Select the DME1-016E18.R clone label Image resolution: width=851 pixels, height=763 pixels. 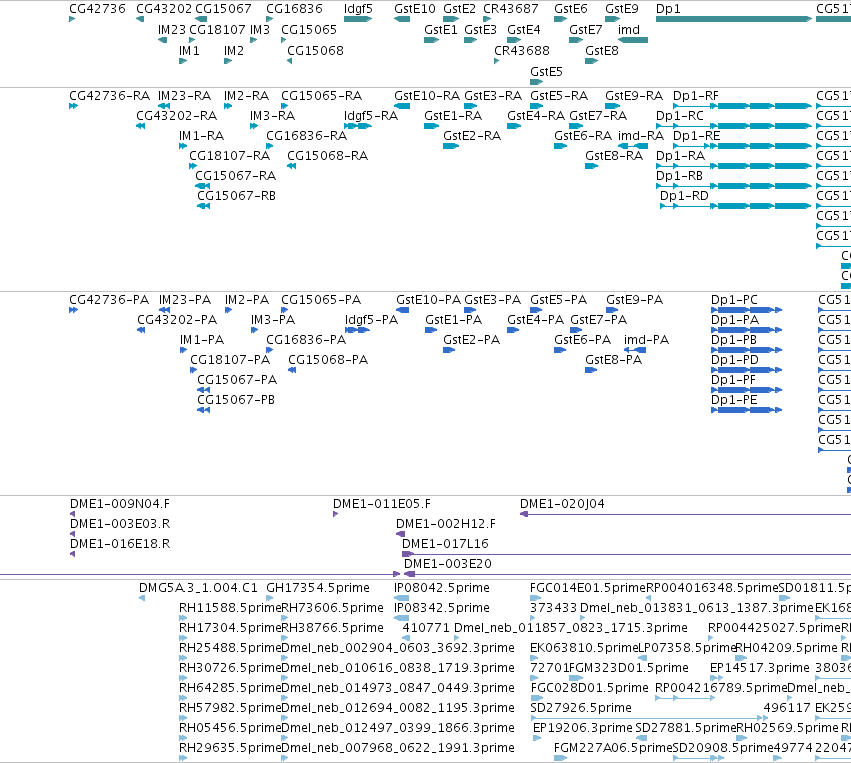[120, 544]
